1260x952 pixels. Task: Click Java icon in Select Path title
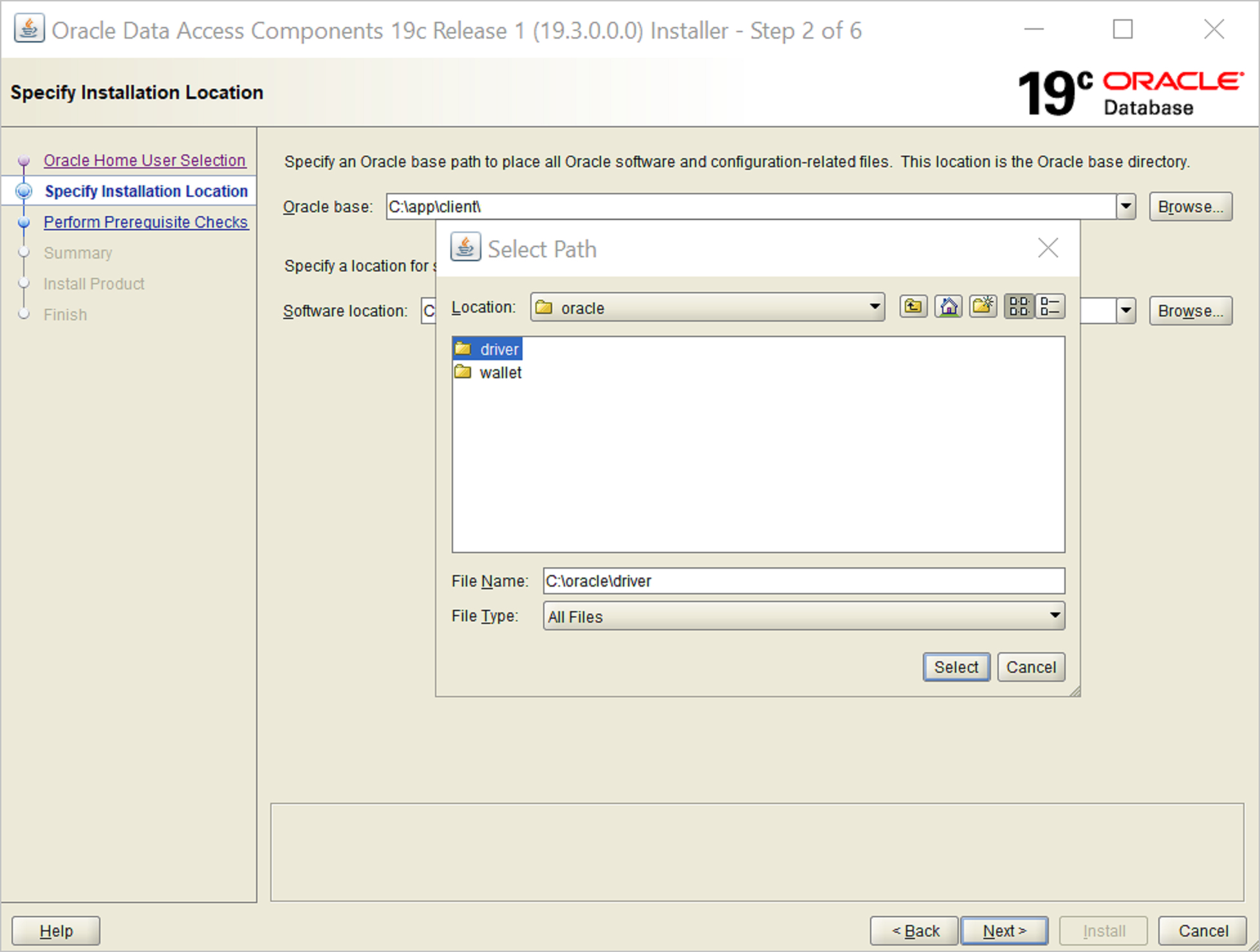[x=465, y=247]
